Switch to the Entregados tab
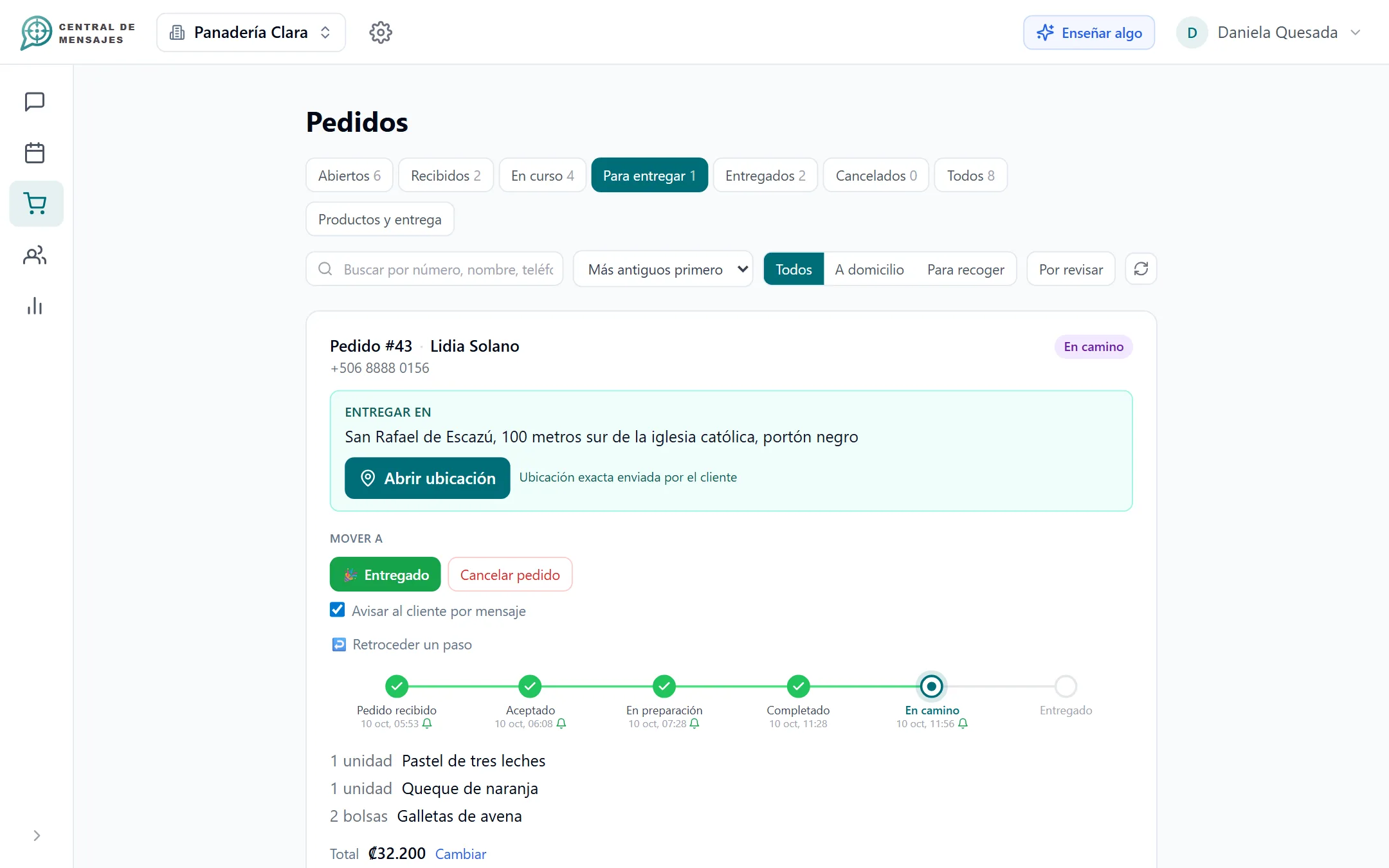Image resolution: width=1389 pixels, height=868 pixels. [765, 176]
